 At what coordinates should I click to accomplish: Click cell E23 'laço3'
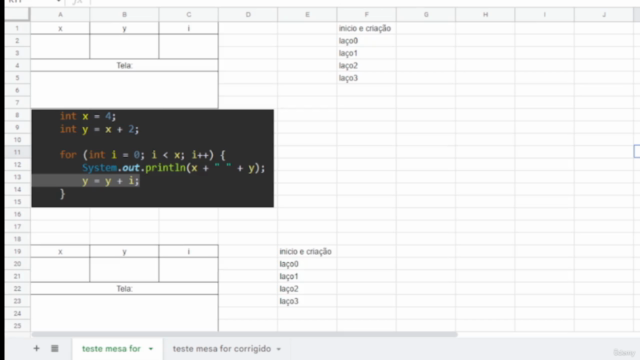(307, 301)
